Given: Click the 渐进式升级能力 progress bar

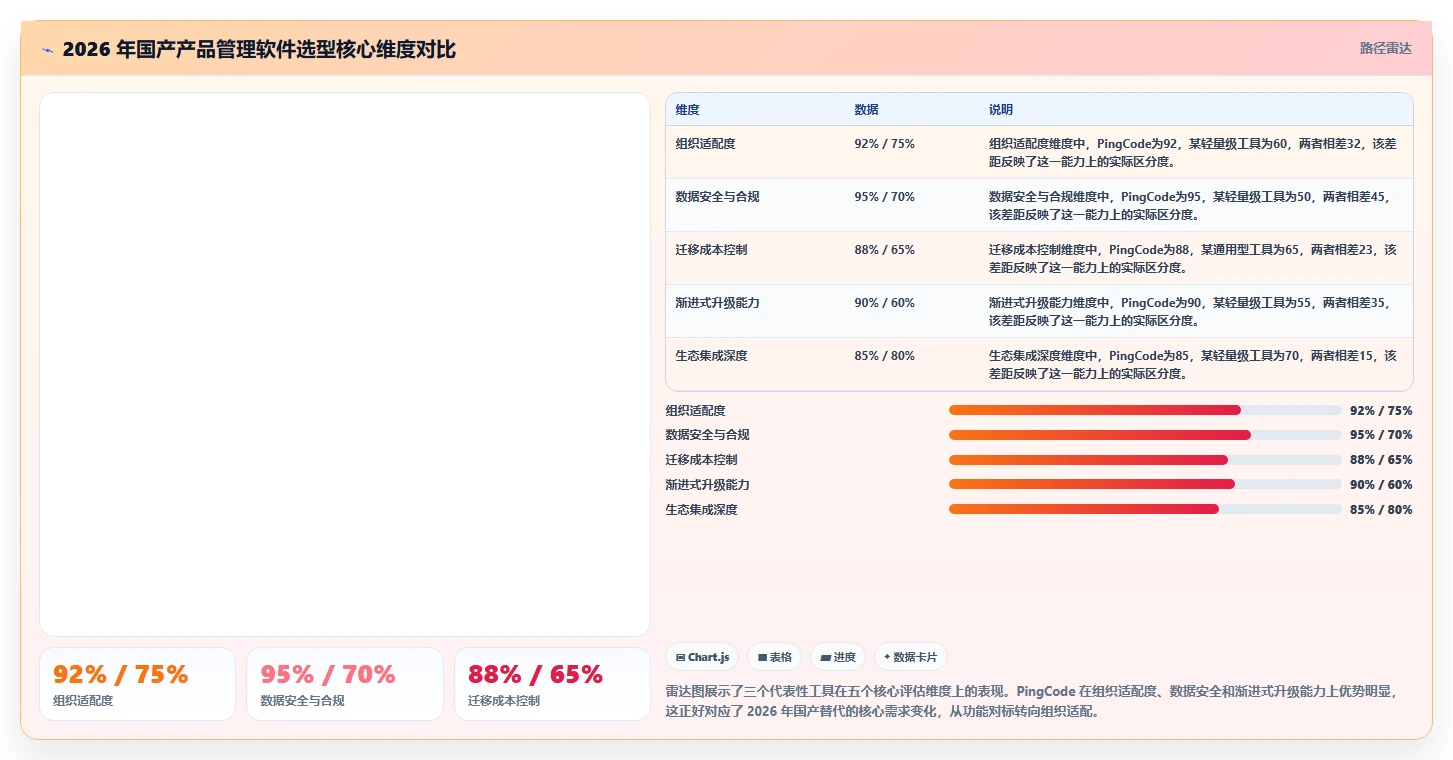Looking at the screenshot, I should pyautogui.click(x=1145, y=484).
